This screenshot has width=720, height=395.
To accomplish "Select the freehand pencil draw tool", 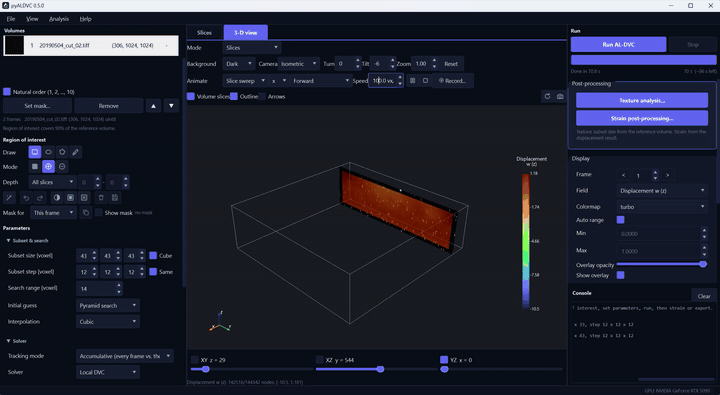I will point(76,152).
